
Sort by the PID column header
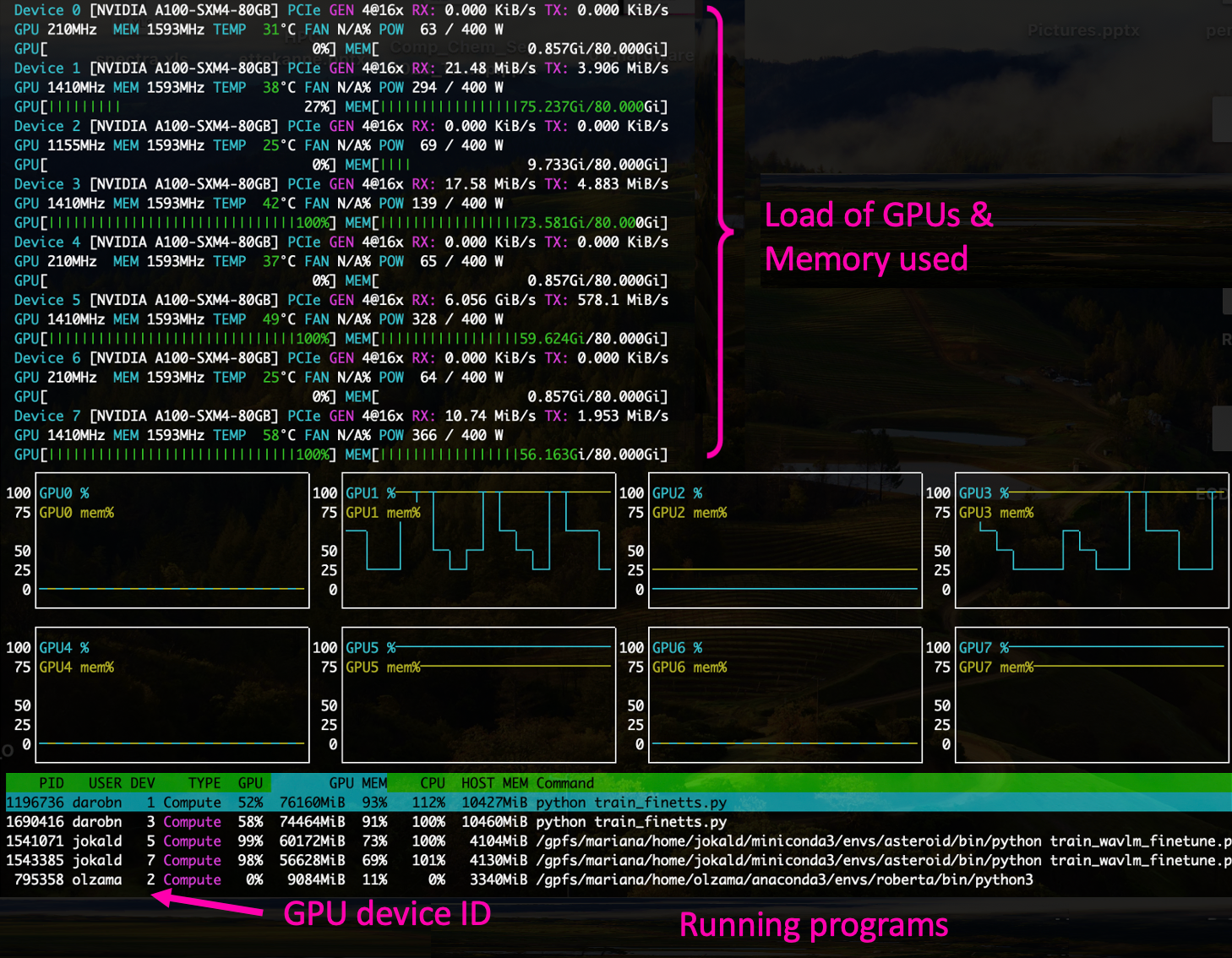51,783
